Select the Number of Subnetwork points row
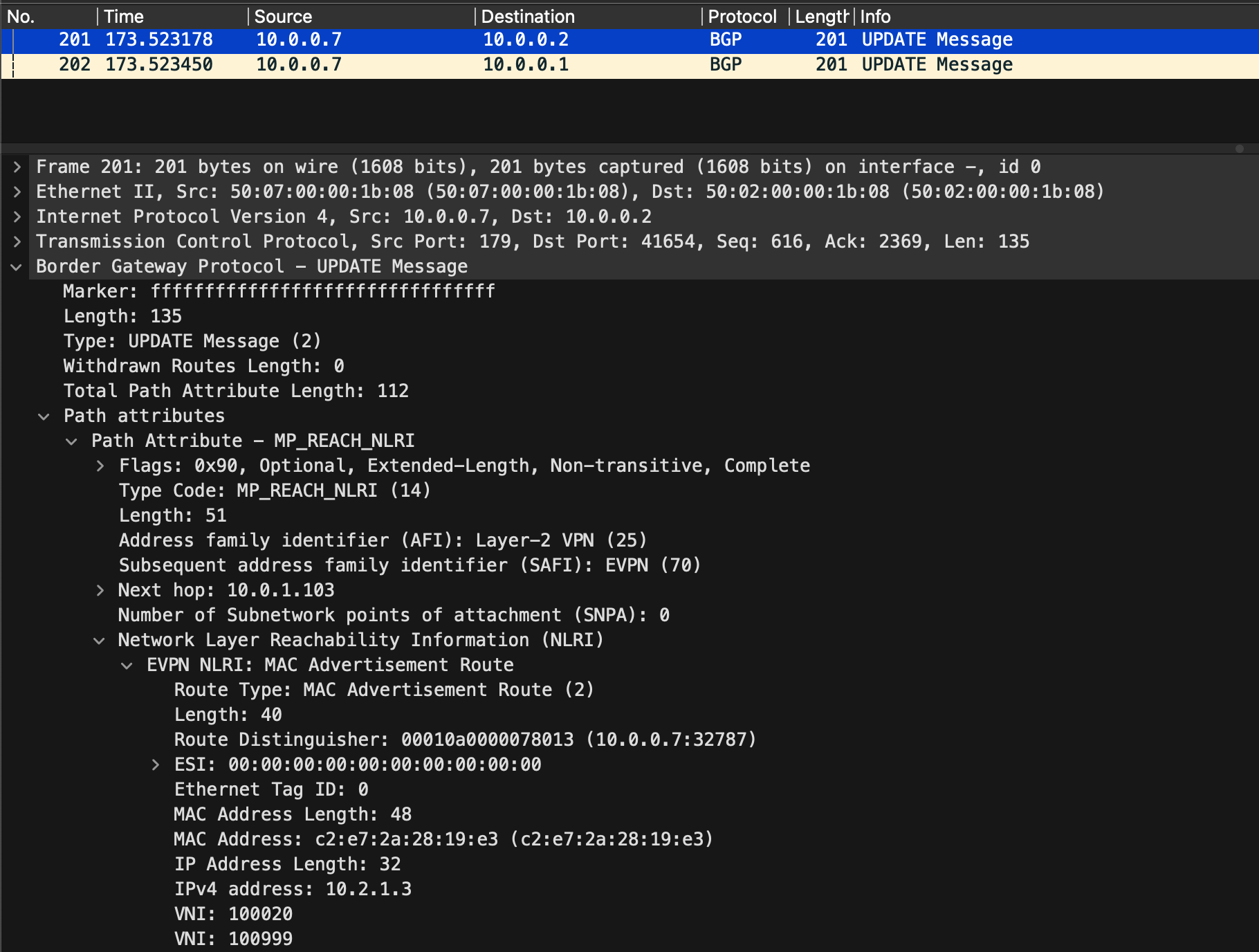The height and width of the screenshot is (952, 1259). [x=394, y=615]
